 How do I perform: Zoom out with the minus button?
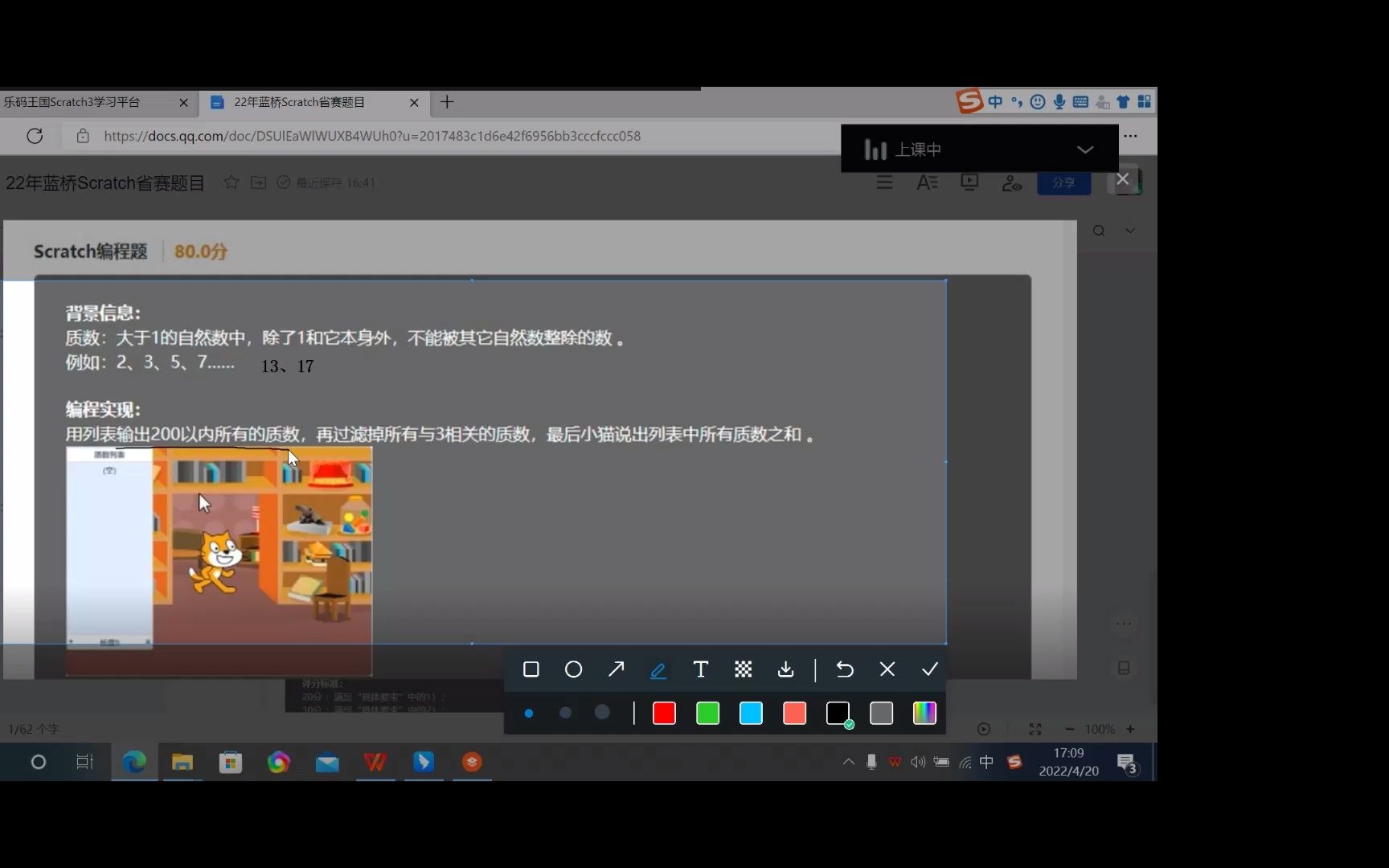1069,729
